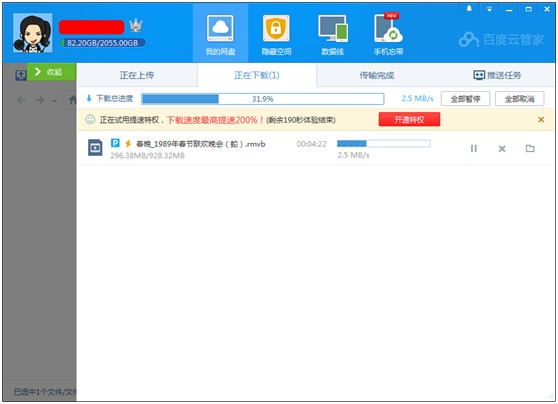Switch to the 传输完成 tab
The height and width of the screenshot is (404, 558).
click(377, 75)
